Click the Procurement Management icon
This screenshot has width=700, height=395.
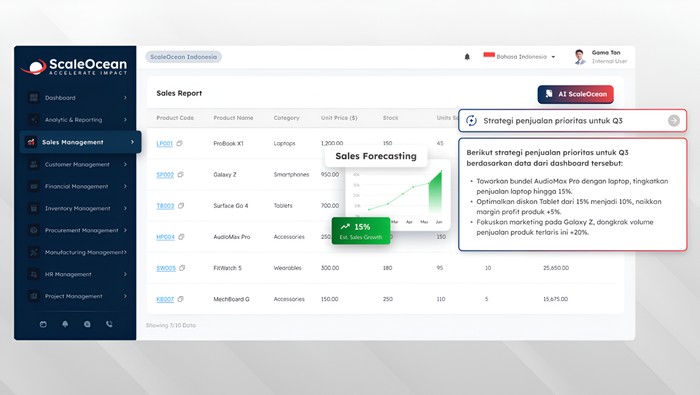tap(33, 230)
